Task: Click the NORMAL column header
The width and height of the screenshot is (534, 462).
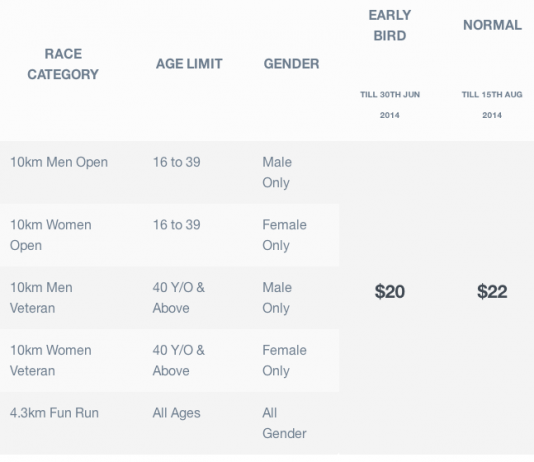Action: pyautogui.click(x=492, y=25)
